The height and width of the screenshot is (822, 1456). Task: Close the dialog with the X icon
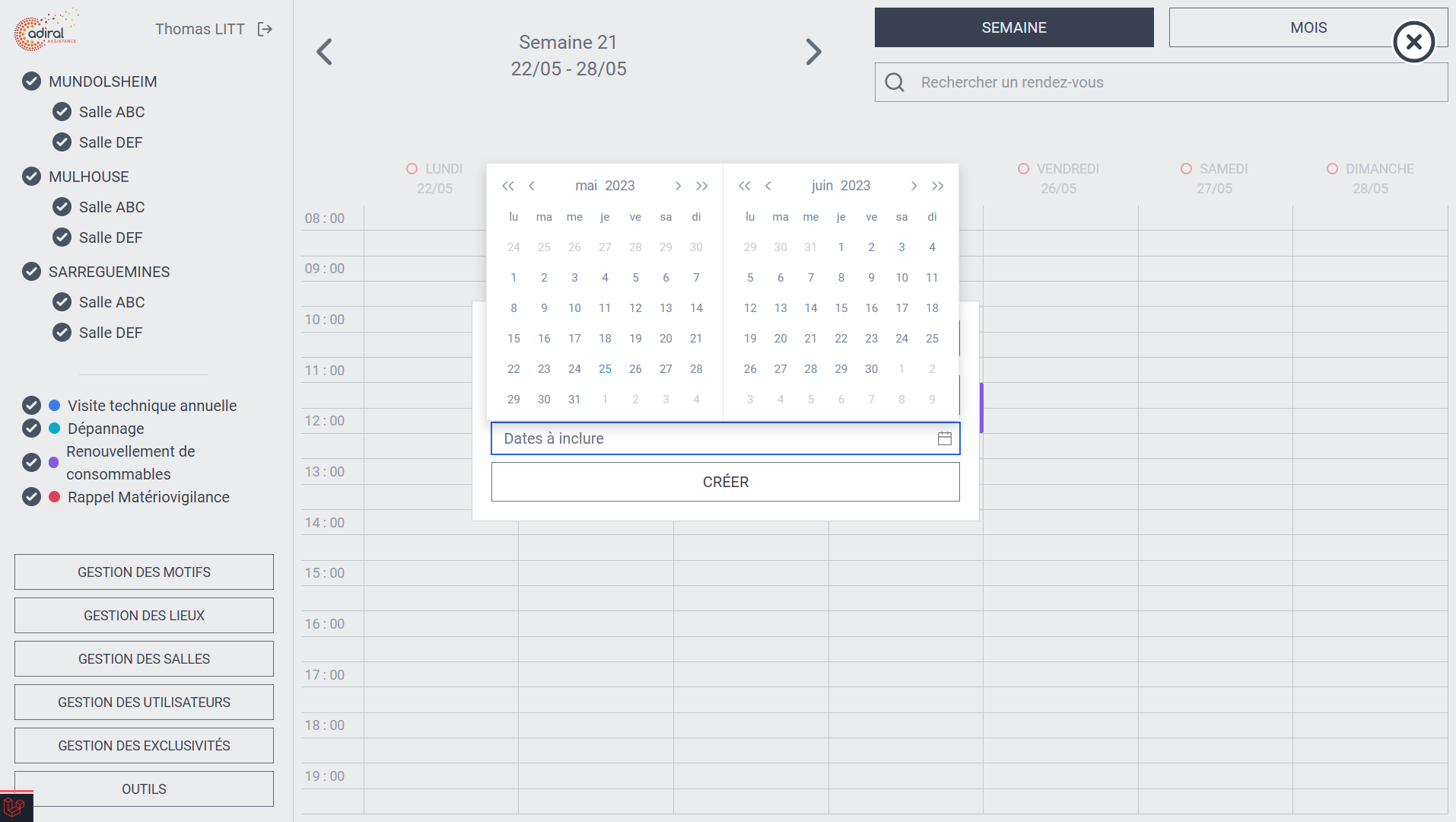click(1414, 42)
